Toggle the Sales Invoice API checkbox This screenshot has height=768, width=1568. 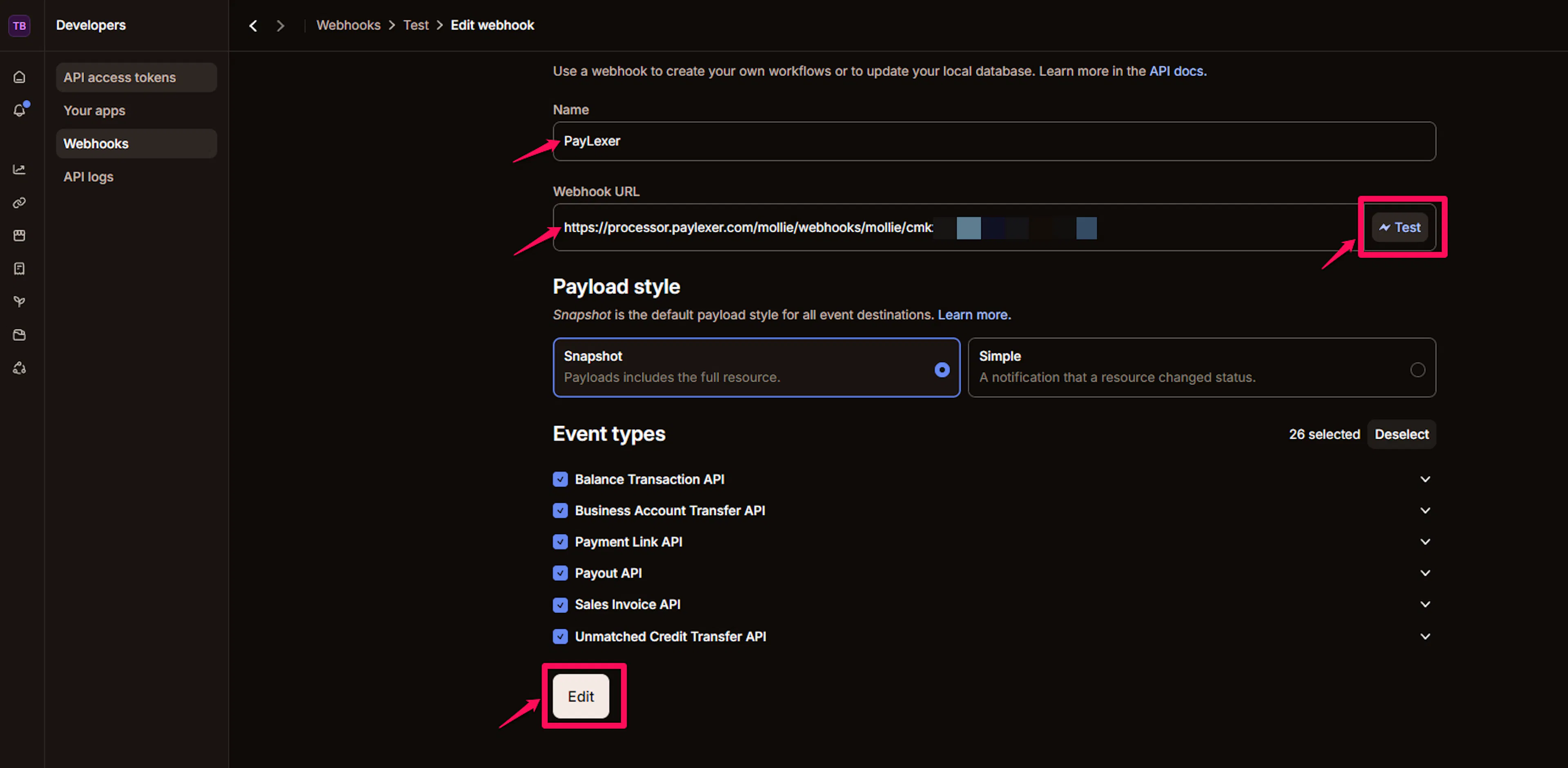pos(560,605)
